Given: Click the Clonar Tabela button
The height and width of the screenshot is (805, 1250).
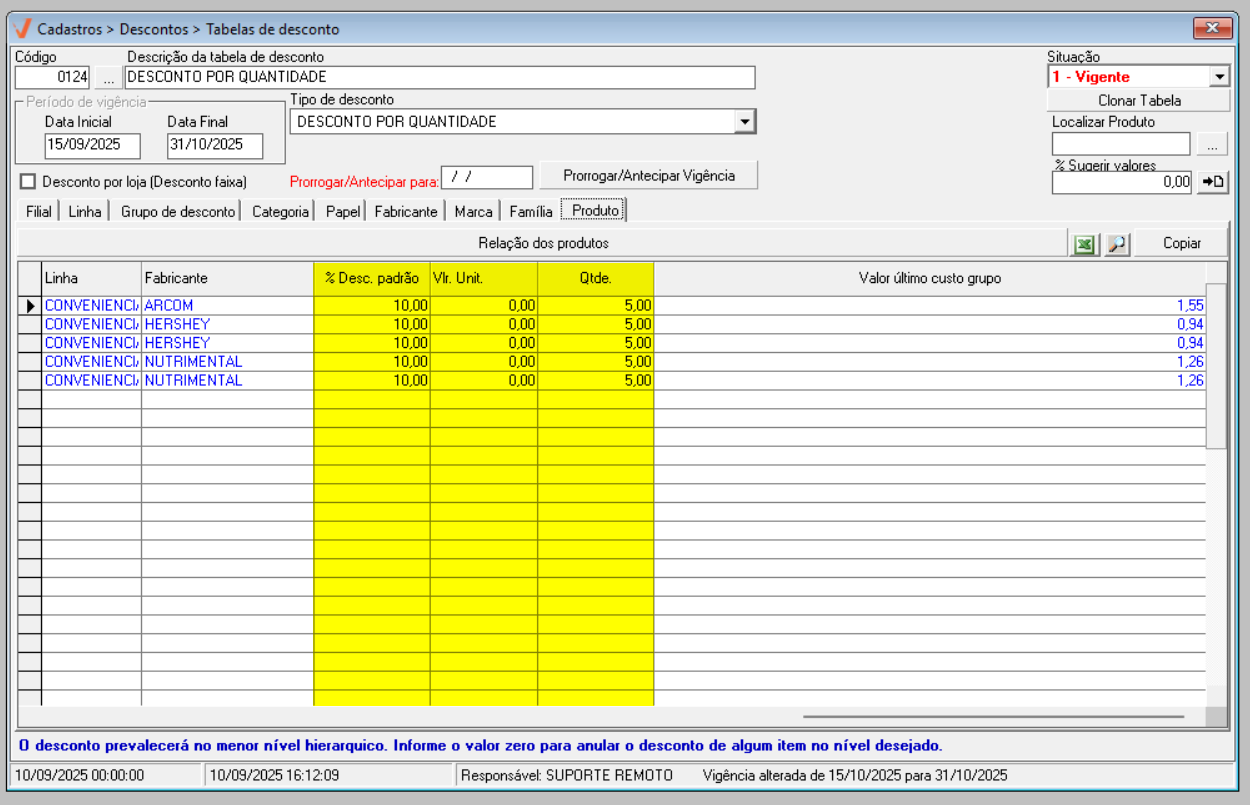Looking at the screenshot, I should click(x=1139, y=100).
